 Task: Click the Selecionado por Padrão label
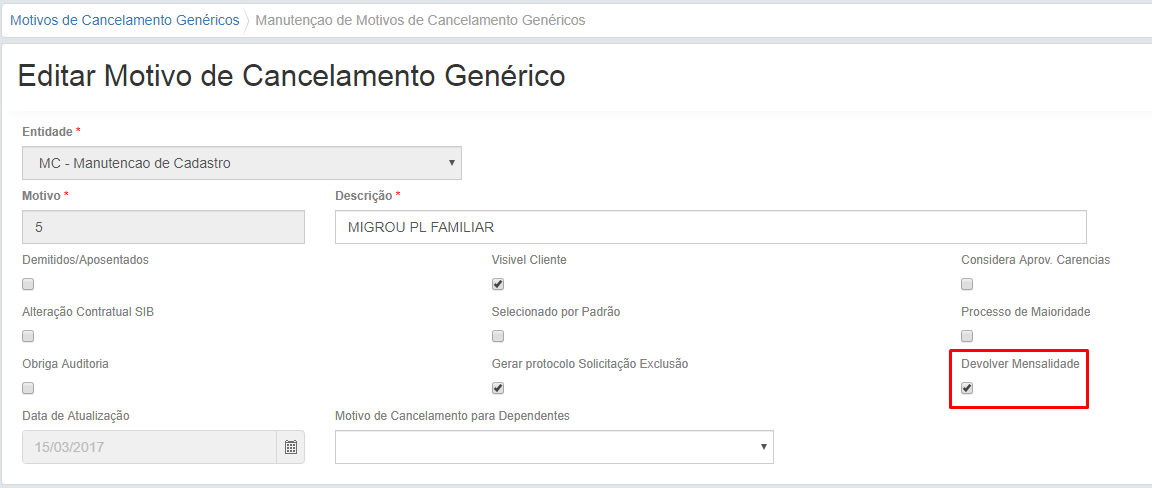point(556,312)
